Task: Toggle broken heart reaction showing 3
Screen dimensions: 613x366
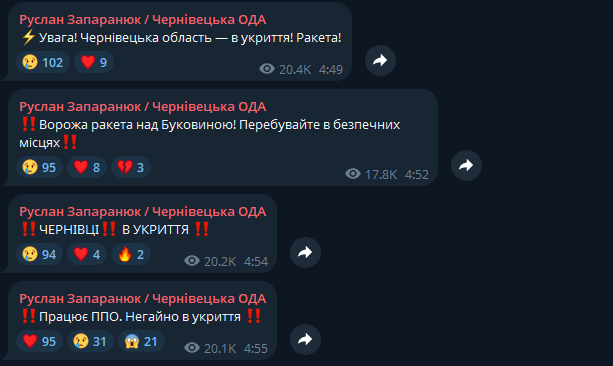Action: pos(131,167)
